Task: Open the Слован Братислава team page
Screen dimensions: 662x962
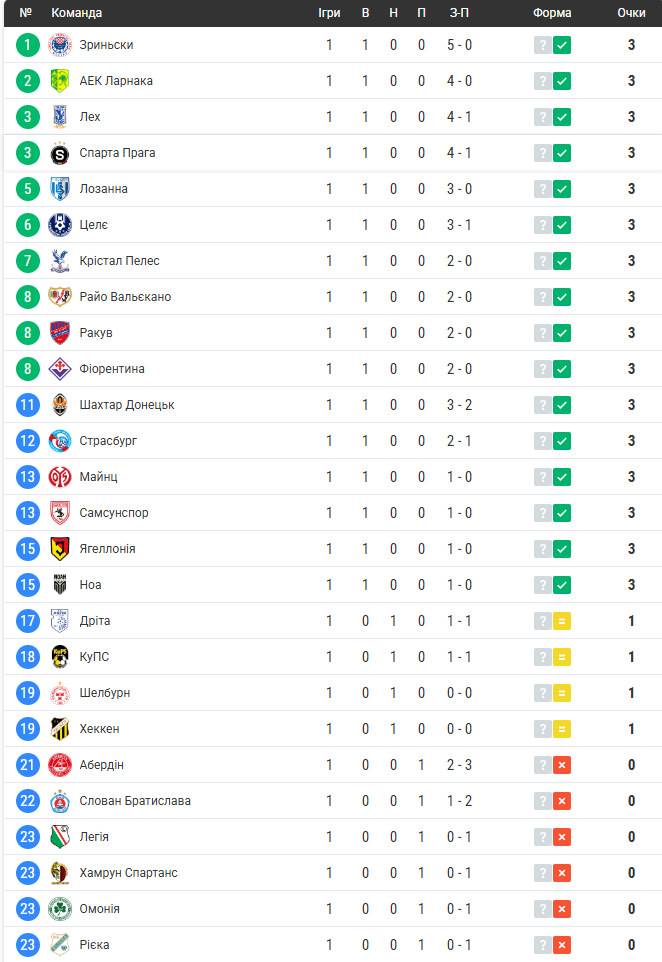Action: [x=135, y=801]
